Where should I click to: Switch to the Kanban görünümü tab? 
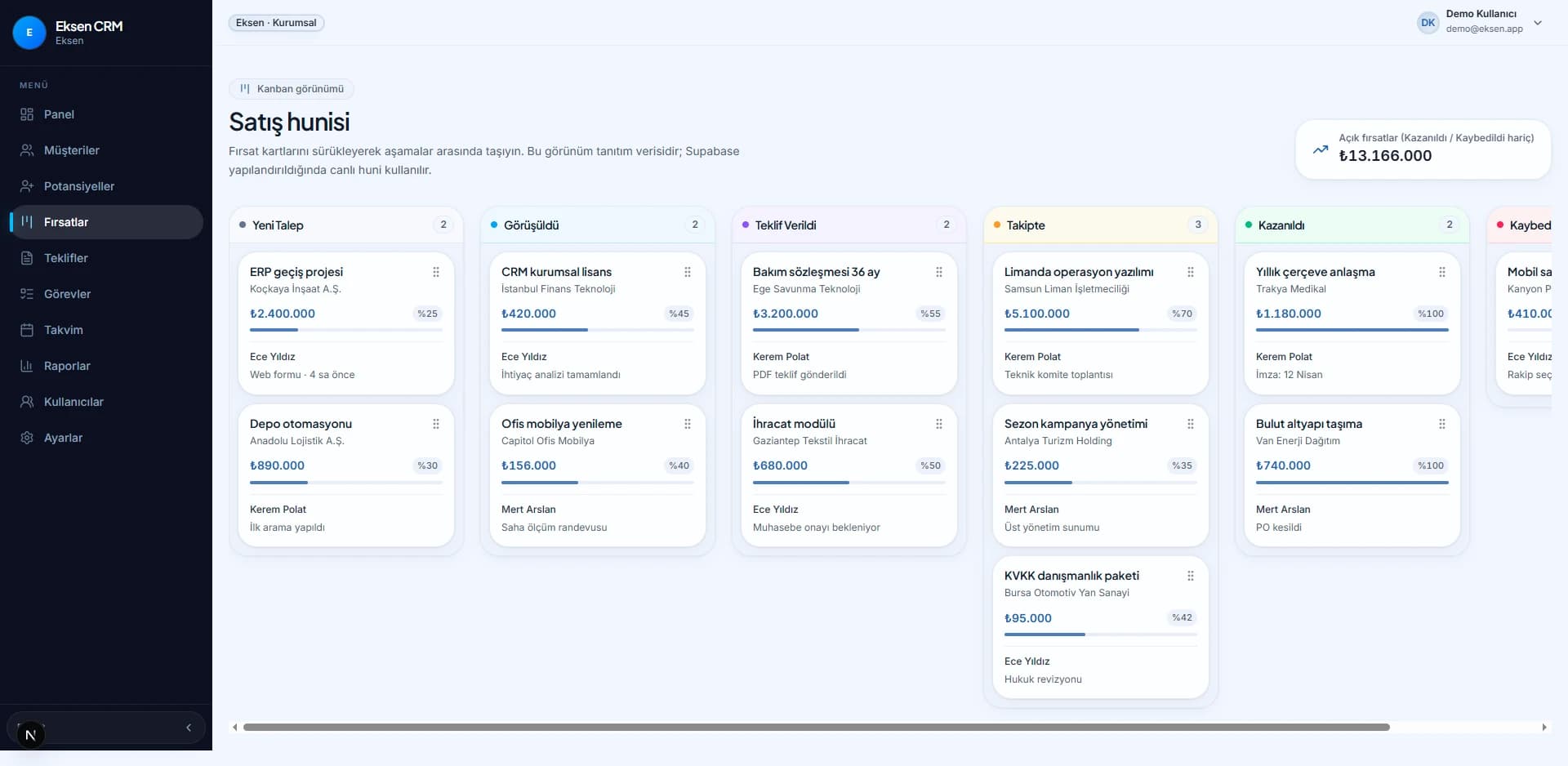click(x=291, y=88)
